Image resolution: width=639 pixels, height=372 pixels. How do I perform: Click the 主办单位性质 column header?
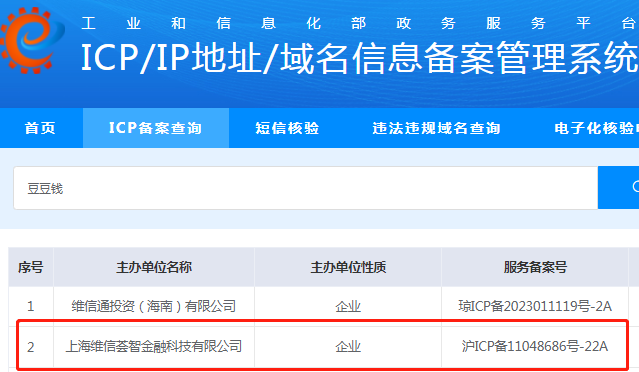coord(348,267)
